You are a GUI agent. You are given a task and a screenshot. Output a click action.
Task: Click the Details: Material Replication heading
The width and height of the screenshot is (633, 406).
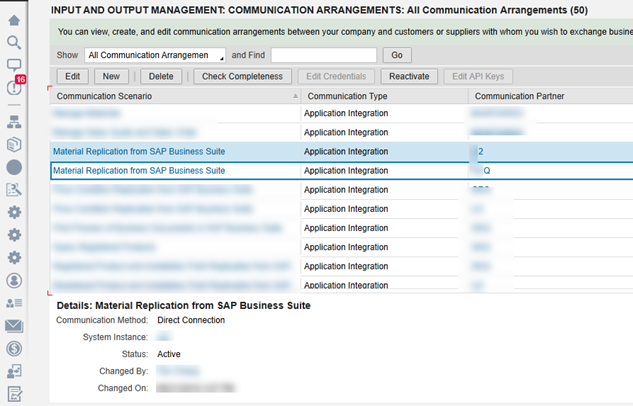pos(183,306)
